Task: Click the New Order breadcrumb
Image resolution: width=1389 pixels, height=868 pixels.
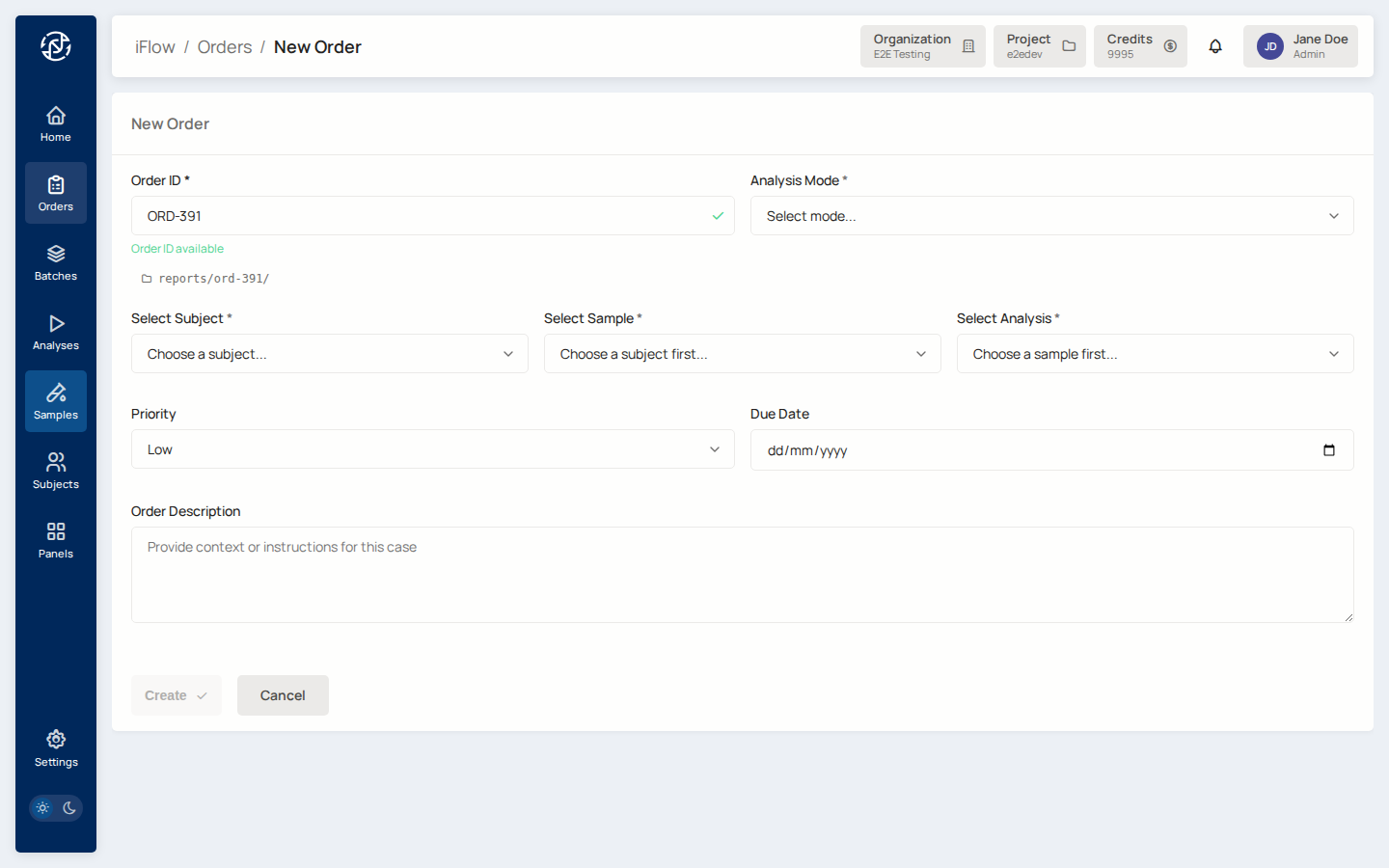Action: [317, 47]
